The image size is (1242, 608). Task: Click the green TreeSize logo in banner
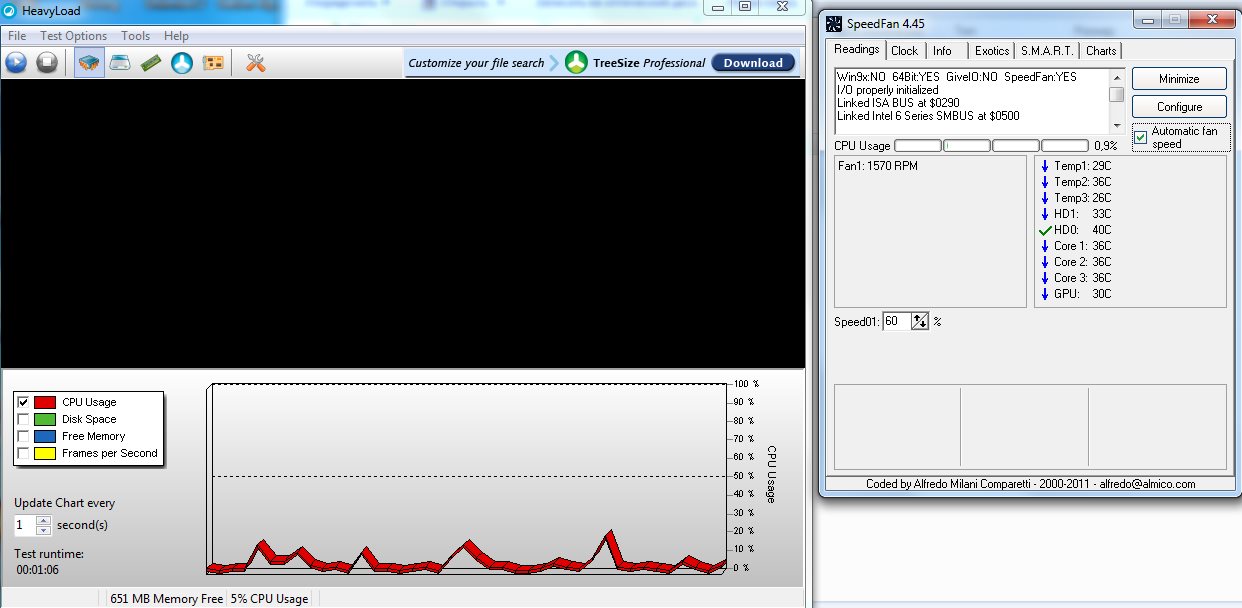click(576, 62)
